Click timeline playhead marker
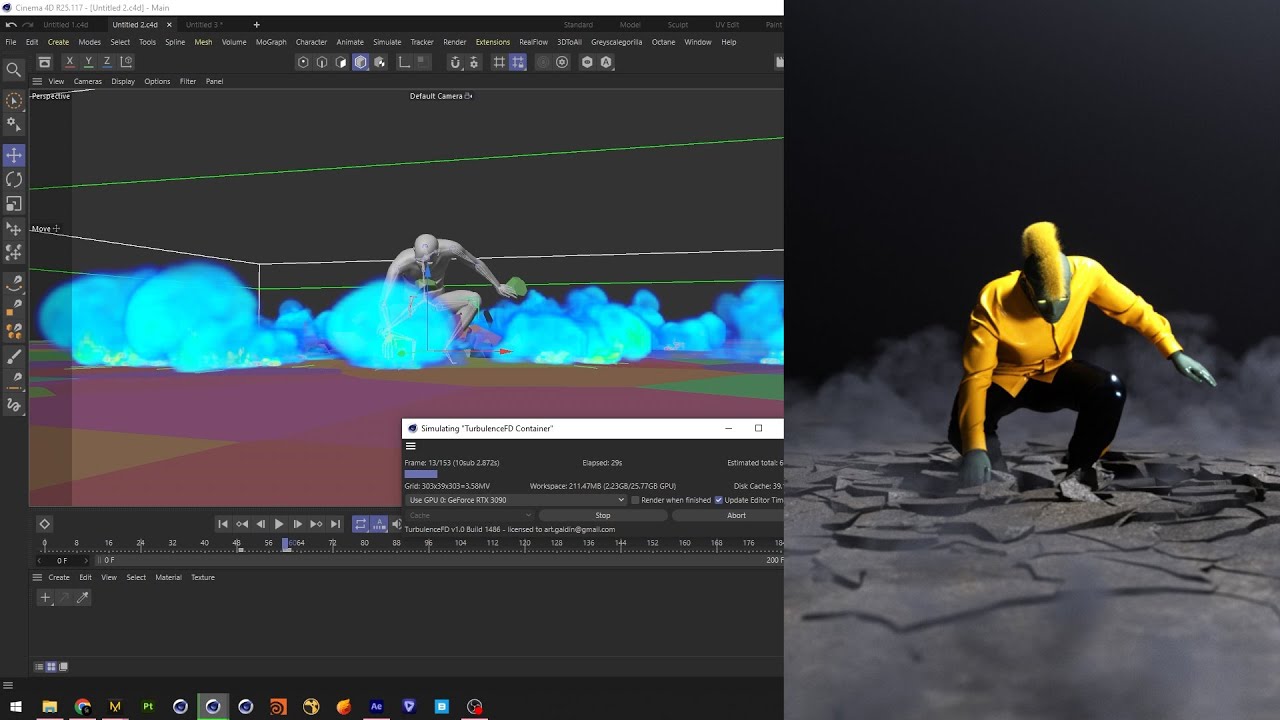The height and width of the screenshot is (720, 1280). point(286,544)
